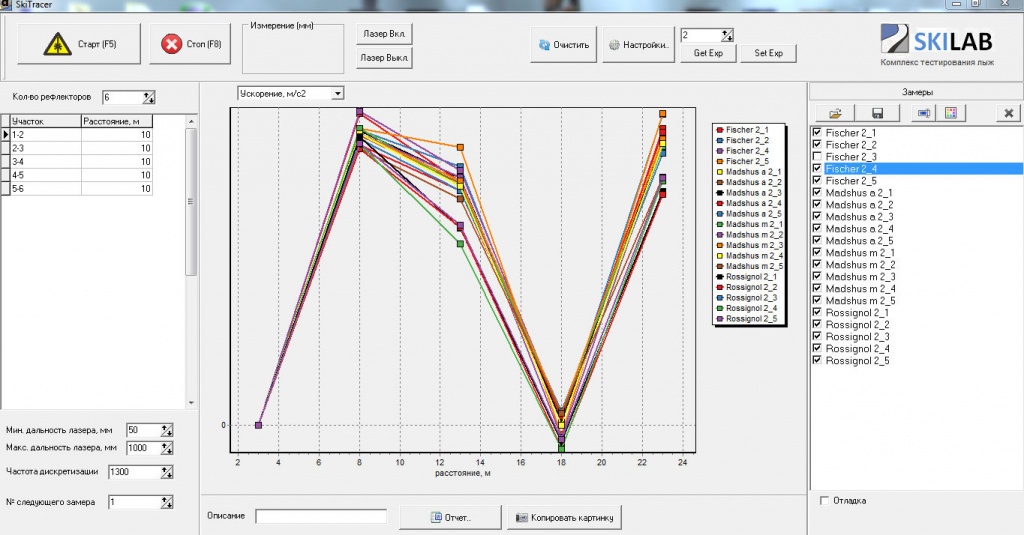This screenshot has height=535, width=1024.
Task: Save measurements with floppy disk icon
Action: point(877,113)
